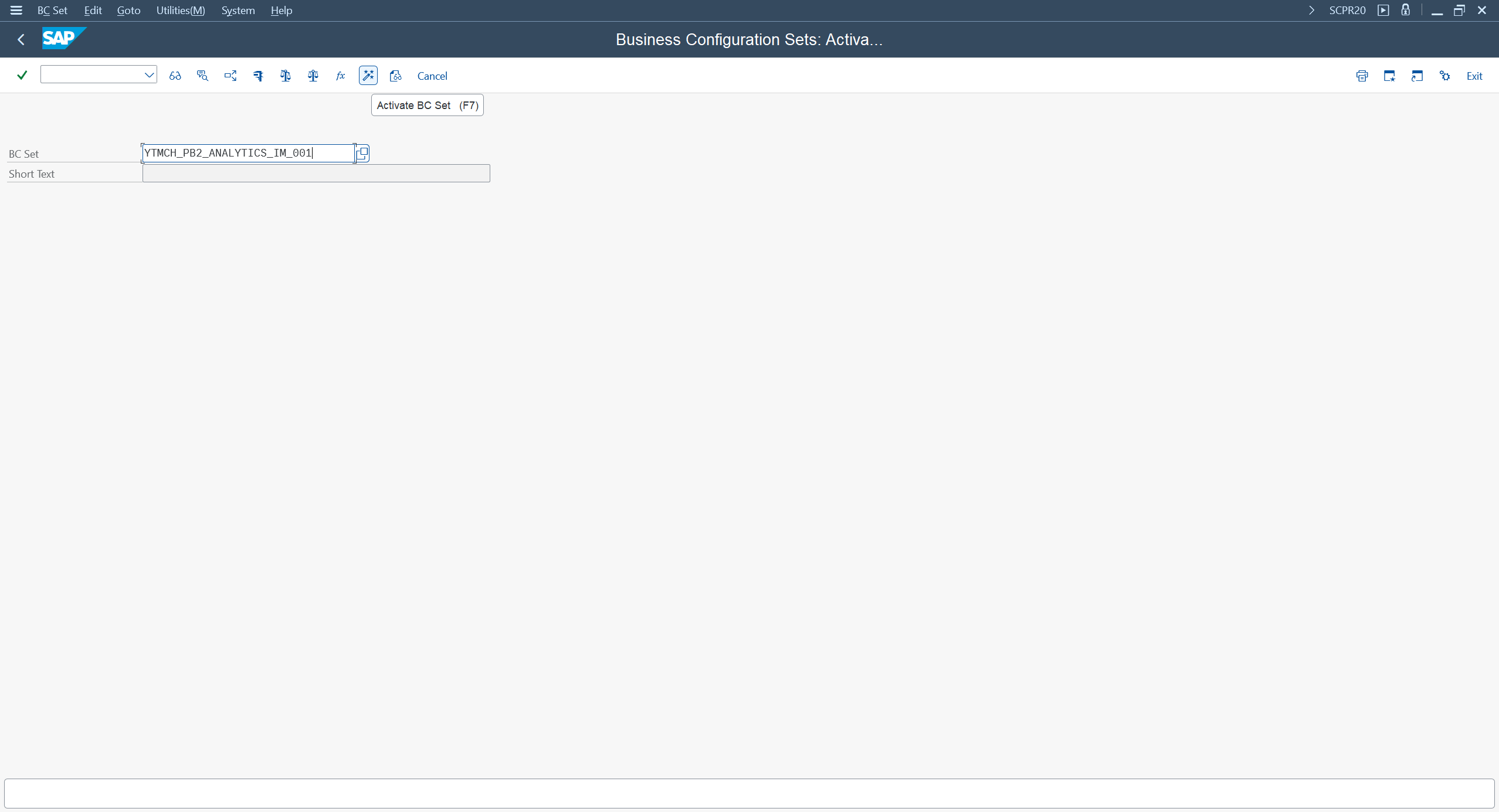This screenshot has height=812, width=1499.
Task: Click the green checkmark Enter button
Action: coord(22,75)
